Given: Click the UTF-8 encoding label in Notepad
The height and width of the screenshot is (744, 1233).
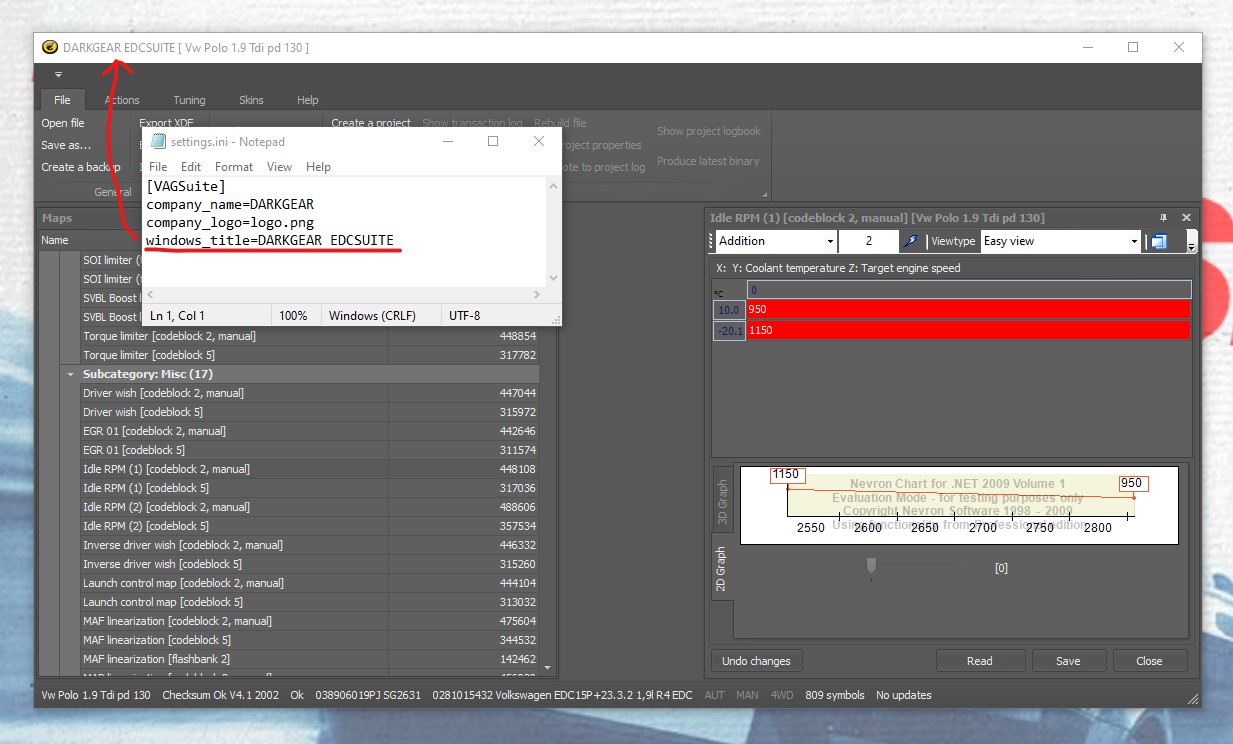Looking at the screenshot, I should (x=464, y=315).
